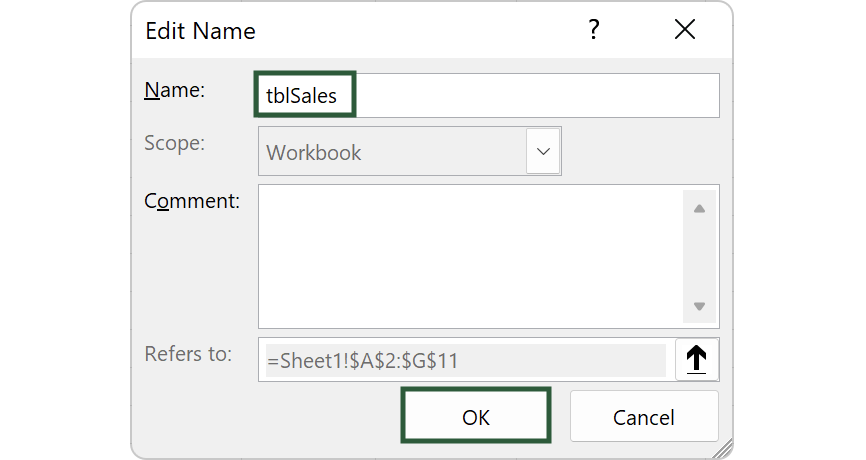The height and width of the screenshot is (460, 866).
Task: Click the Name: label
Action: 175,90
